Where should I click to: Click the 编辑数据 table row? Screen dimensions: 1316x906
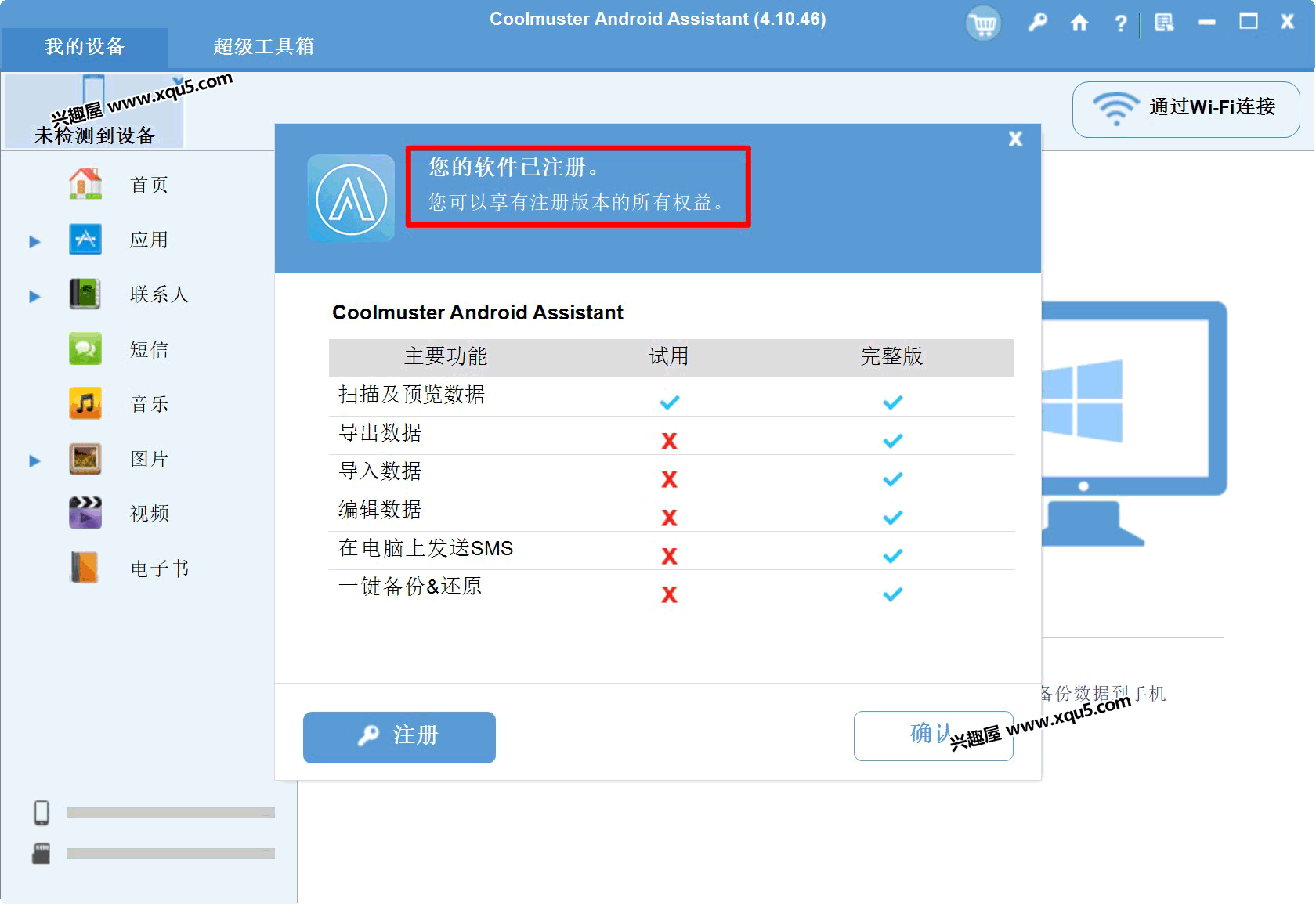pyautogui.click(x=671, y=512)
